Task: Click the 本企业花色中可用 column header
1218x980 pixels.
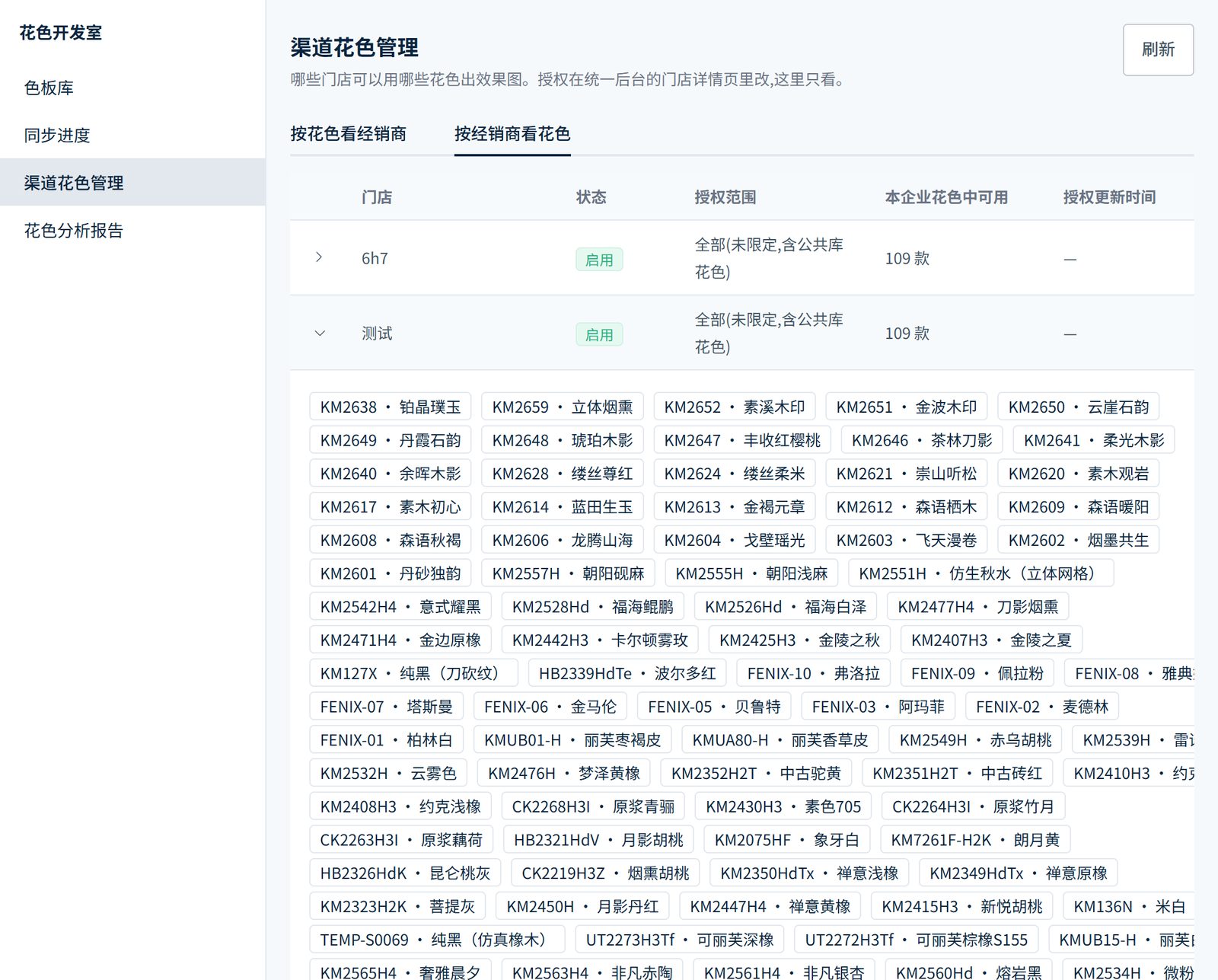Action: 946,197
